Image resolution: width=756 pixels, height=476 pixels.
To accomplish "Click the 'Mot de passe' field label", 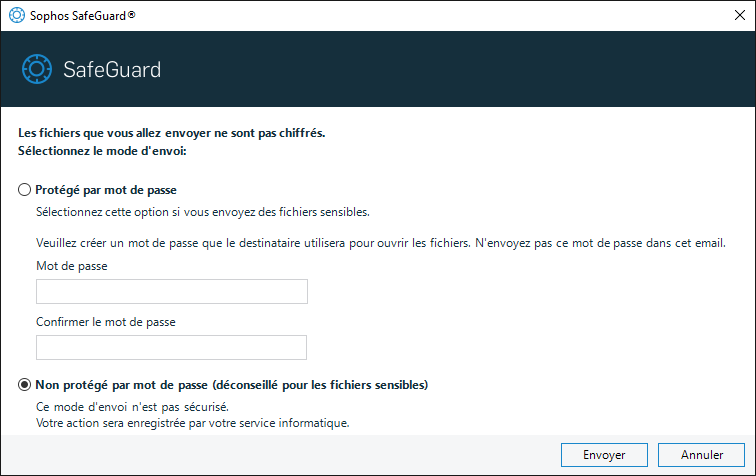I will coord(71,266).
